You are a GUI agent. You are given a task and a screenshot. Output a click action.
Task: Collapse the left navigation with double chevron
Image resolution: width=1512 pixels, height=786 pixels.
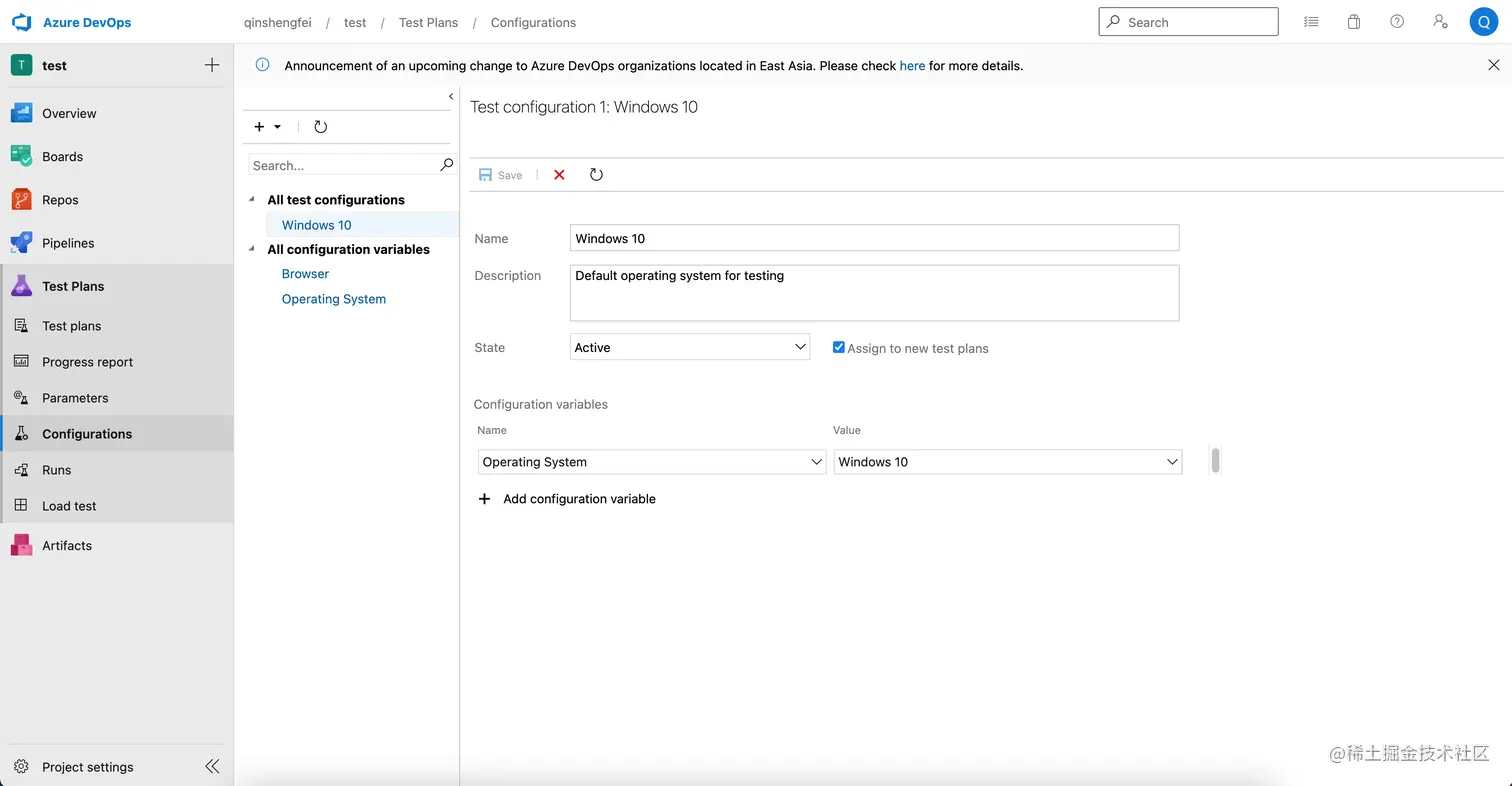point(212,767)
